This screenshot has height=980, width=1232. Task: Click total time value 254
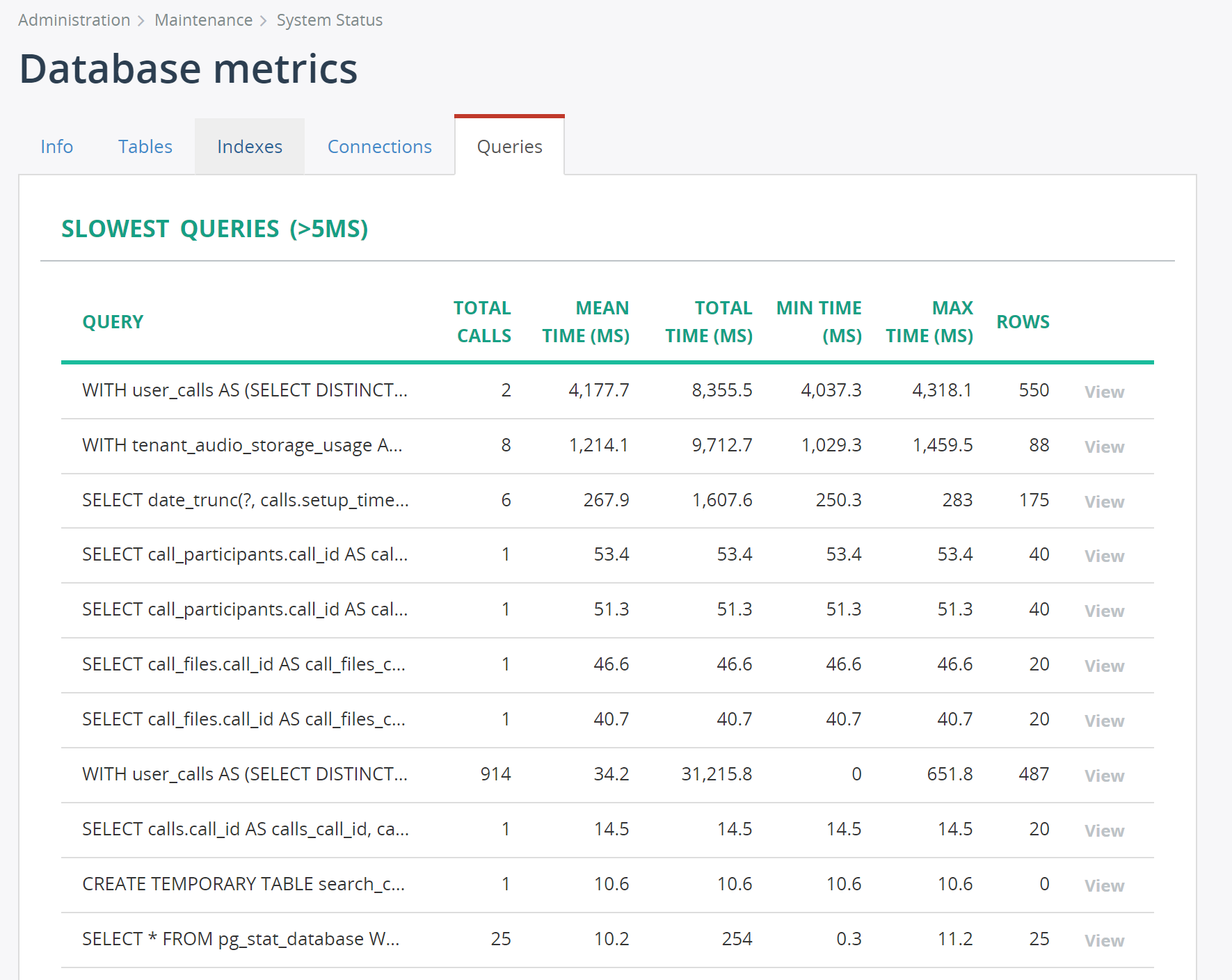pyautogui.click(x=737, y=939)
